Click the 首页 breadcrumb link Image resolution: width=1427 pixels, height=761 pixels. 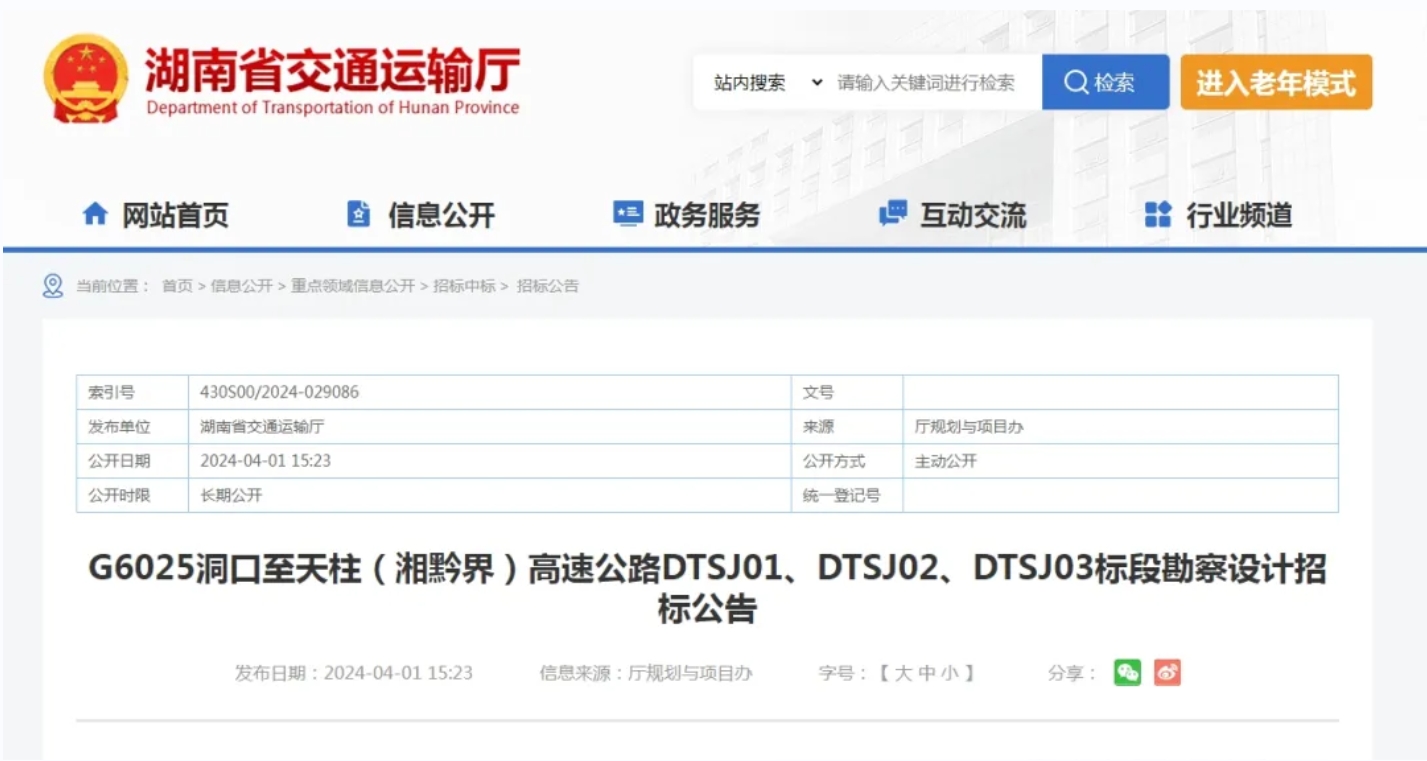pos(177,286)
